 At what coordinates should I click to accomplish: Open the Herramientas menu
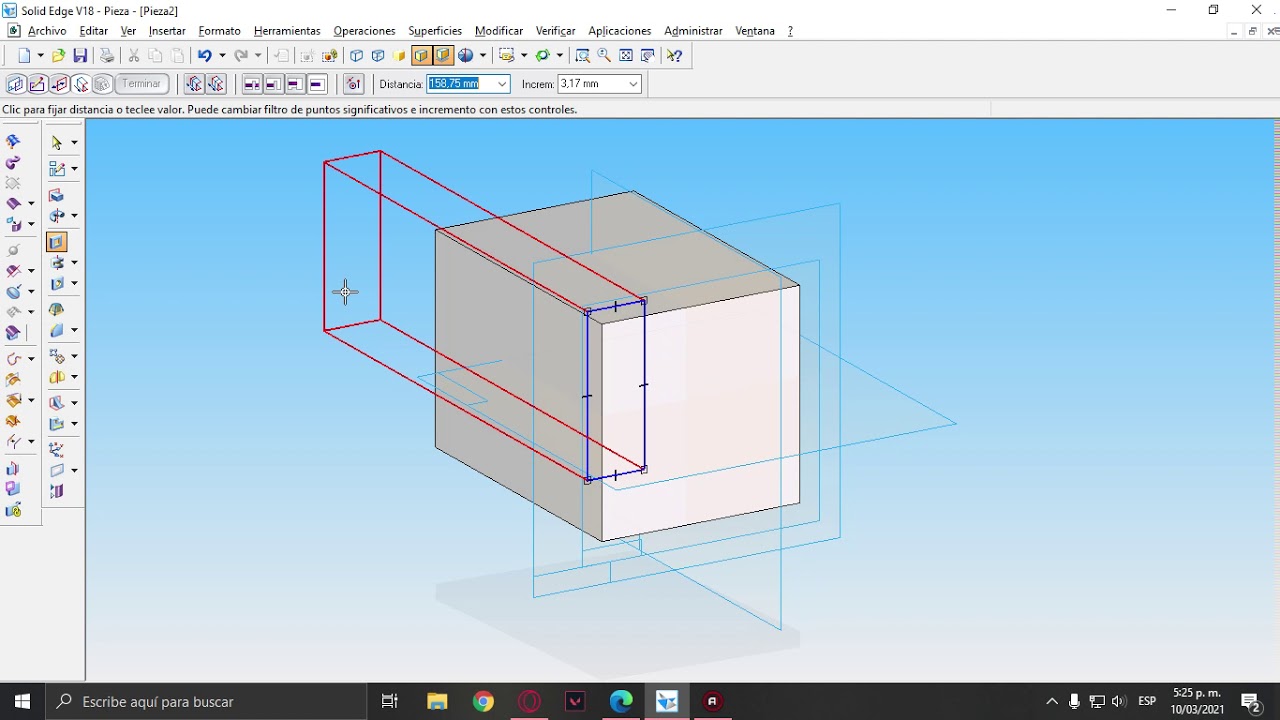click(287, 31)
